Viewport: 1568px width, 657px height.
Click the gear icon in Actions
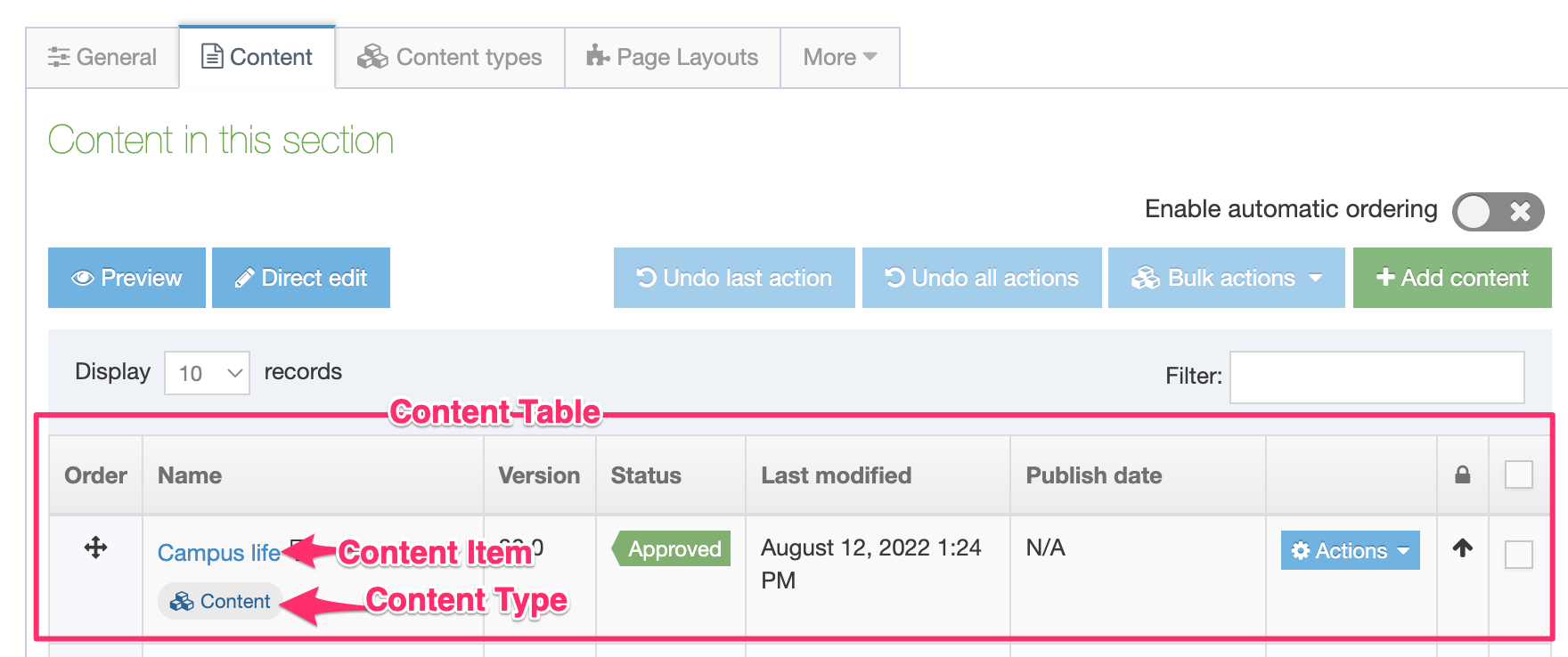1301,551
